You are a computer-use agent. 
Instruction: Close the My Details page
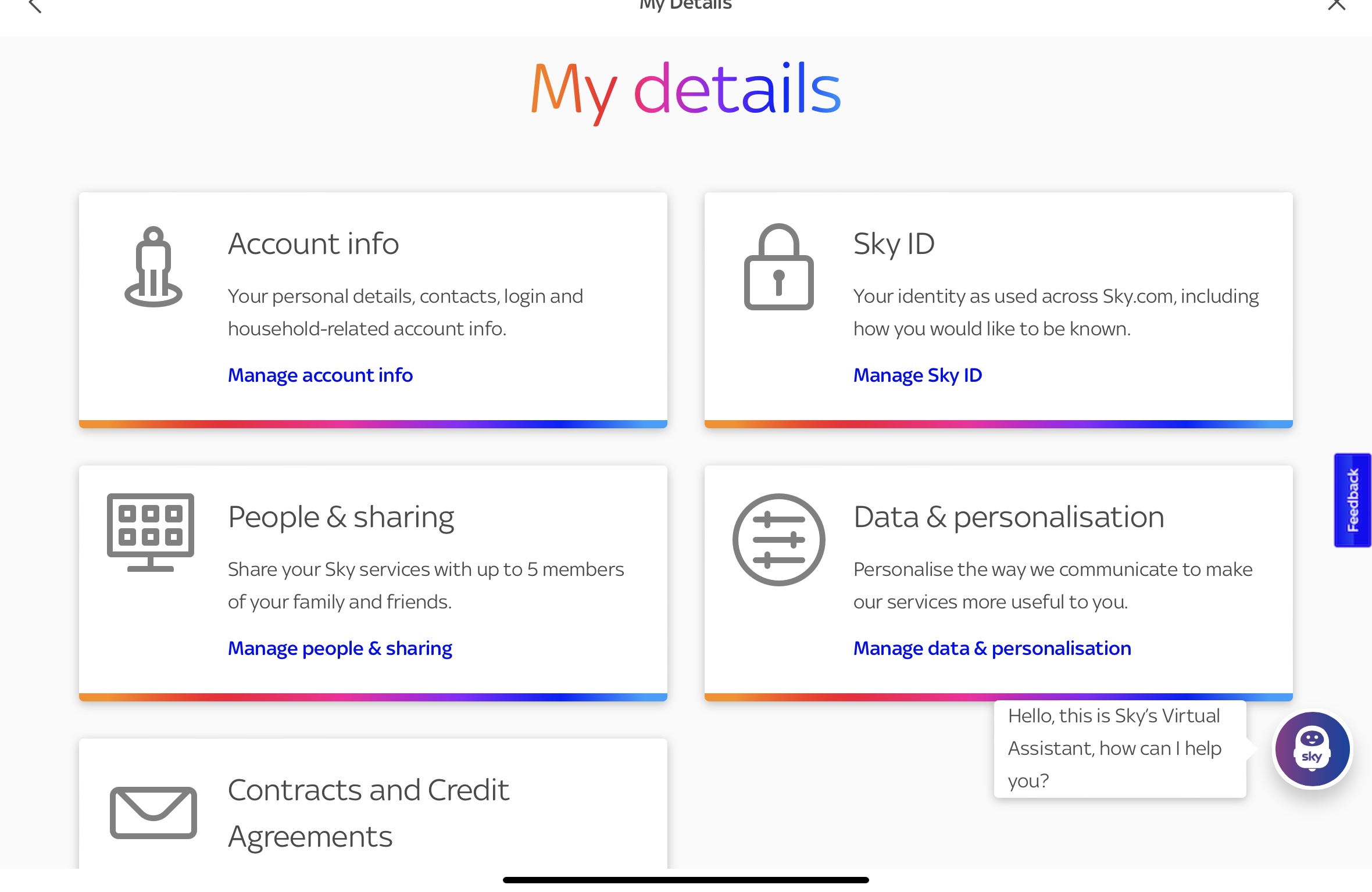(1337, 5)
